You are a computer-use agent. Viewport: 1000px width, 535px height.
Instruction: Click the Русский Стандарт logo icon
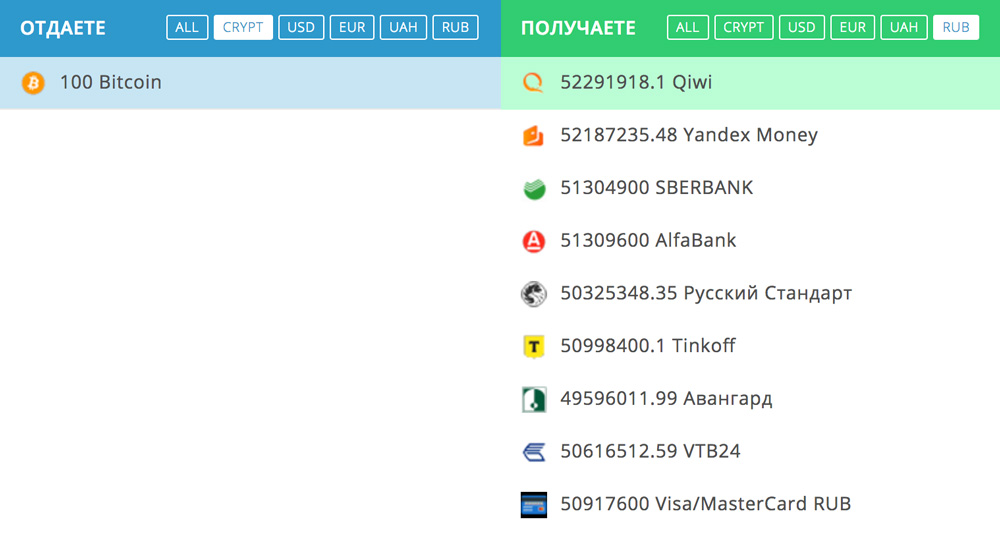[x=534, y=294]
